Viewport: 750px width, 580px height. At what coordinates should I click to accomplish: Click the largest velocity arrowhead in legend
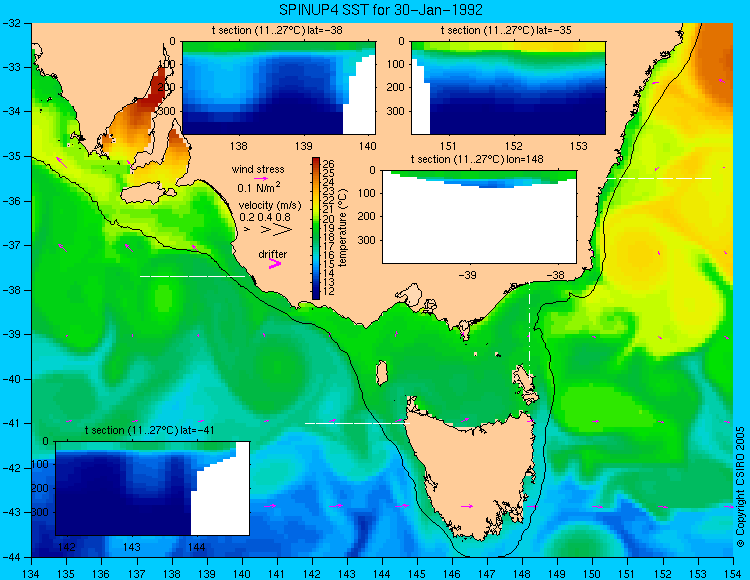click(282, 230)
